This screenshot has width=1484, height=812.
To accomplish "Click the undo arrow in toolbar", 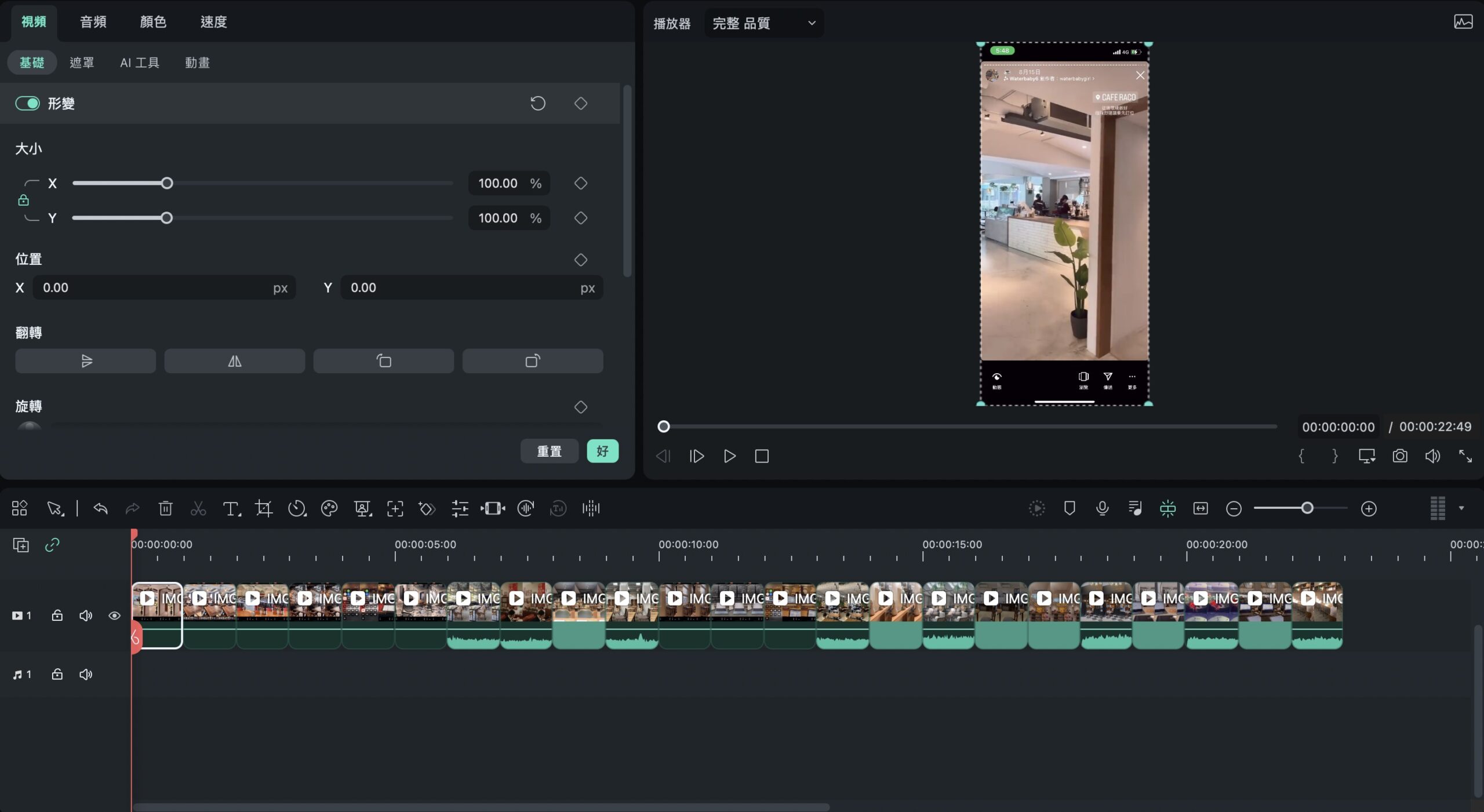I will pos(100,509).
